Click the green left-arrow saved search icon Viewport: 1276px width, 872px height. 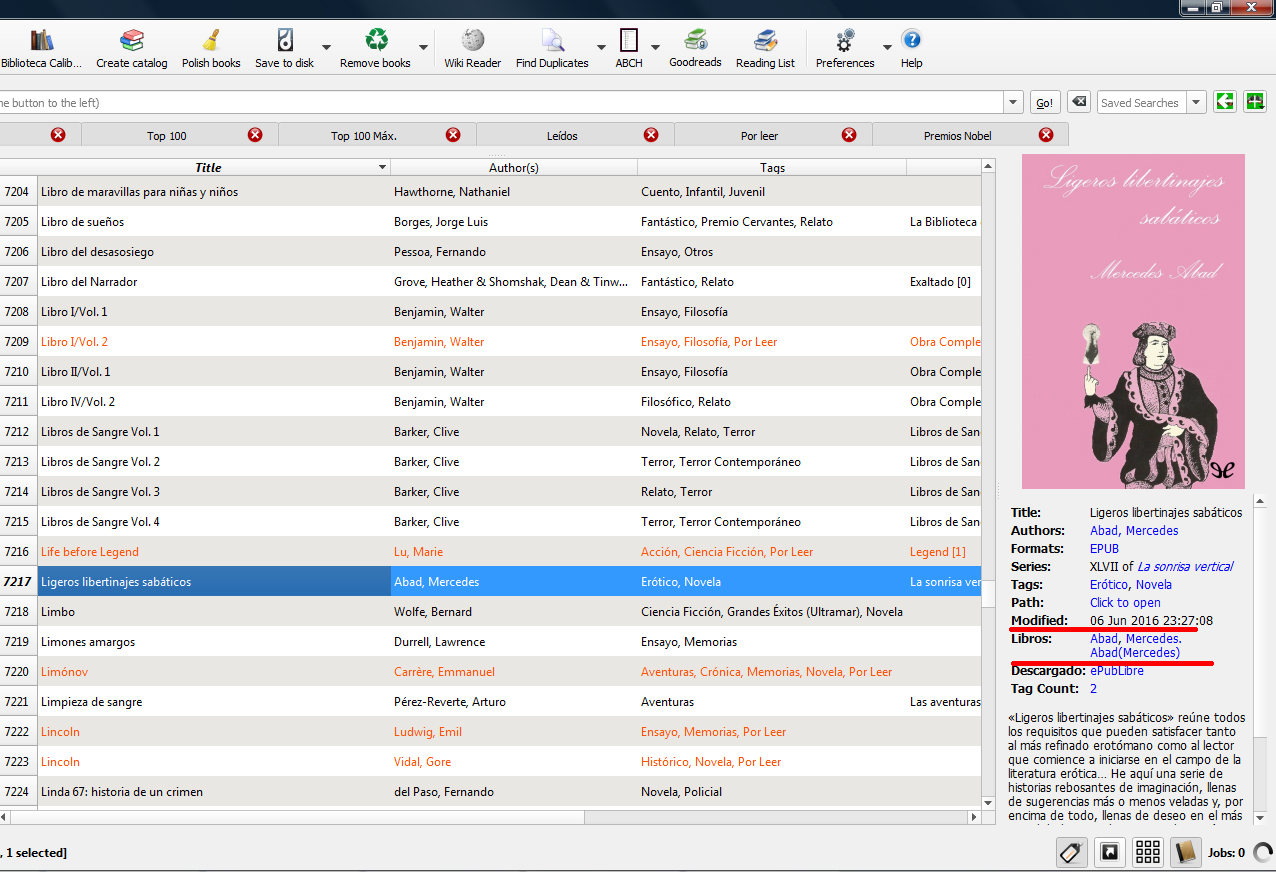[x=1225, y=102]
